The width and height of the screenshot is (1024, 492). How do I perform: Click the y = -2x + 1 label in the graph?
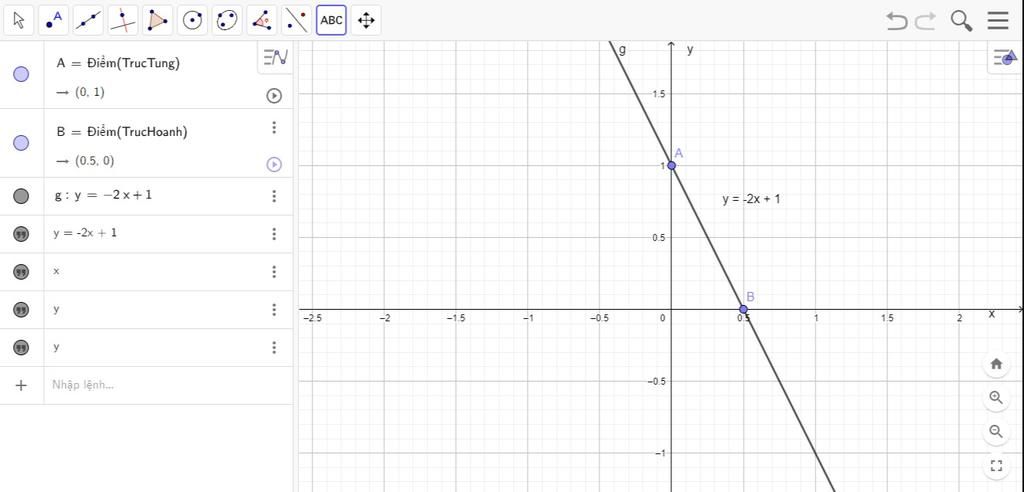pyautogui.click(x=751, y=199)
